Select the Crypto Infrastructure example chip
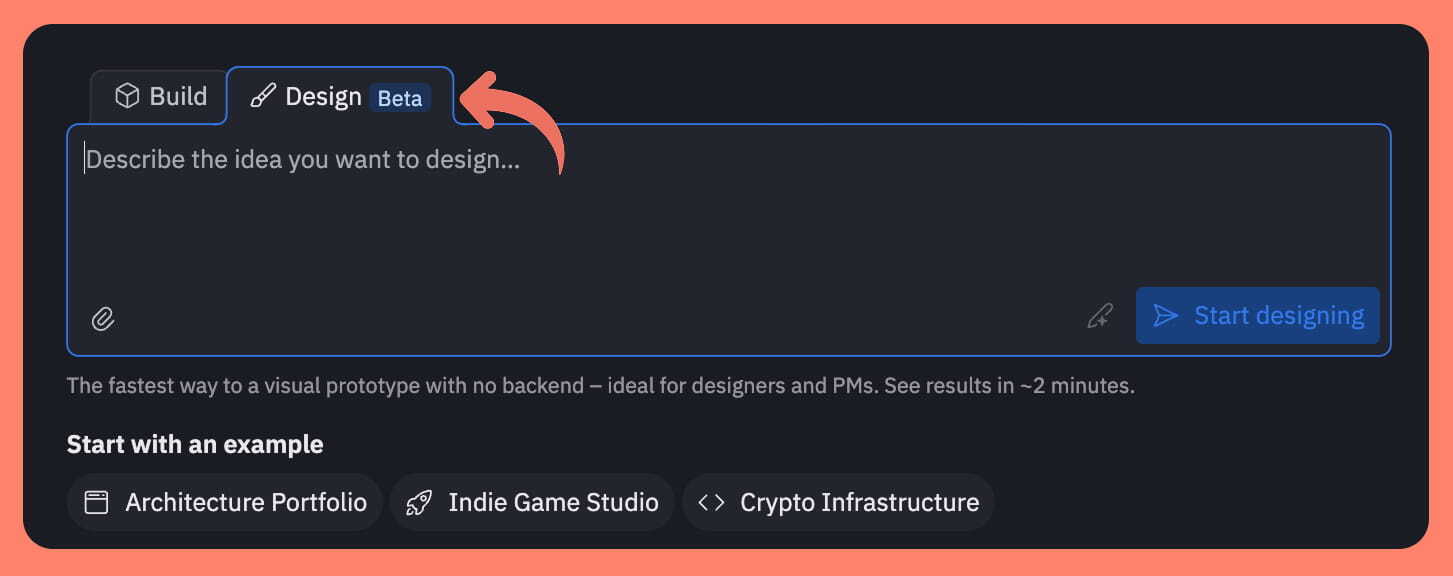The image size is (1453, 576). pyautogui.click(x=838, y=502)
